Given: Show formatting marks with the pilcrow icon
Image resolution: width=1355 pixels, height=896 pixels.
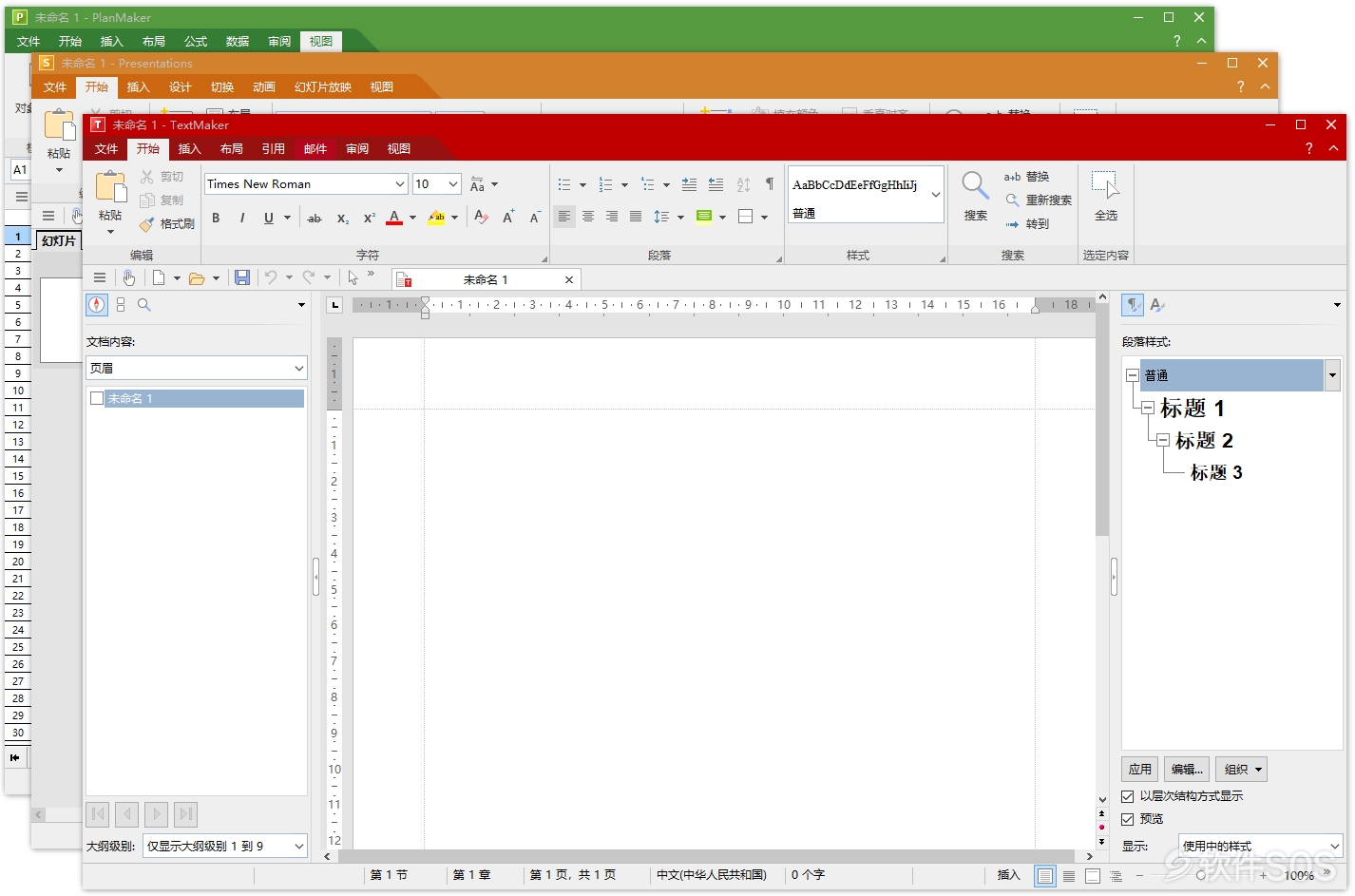Looking at the screenshot, I should coord(769,184).
